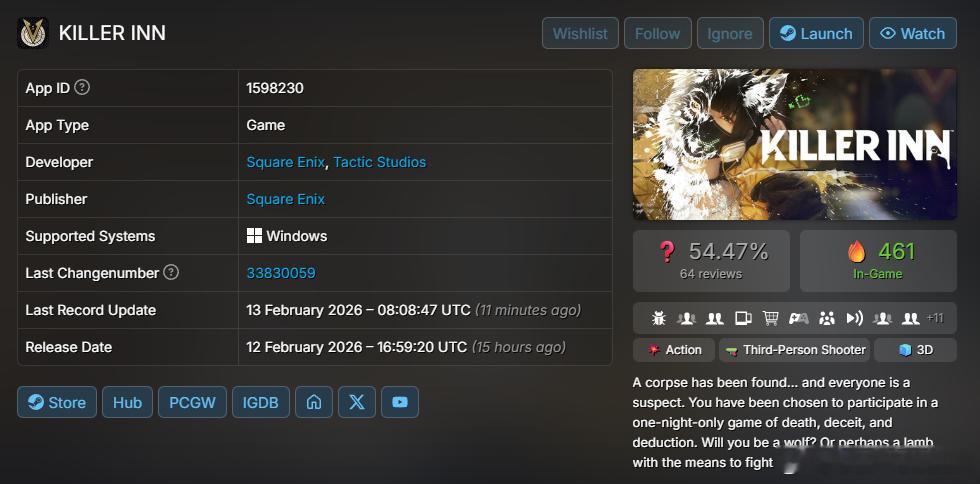980x484 pixels.
Task: Click the game description paragraph
Action: (x=786, y=423)
